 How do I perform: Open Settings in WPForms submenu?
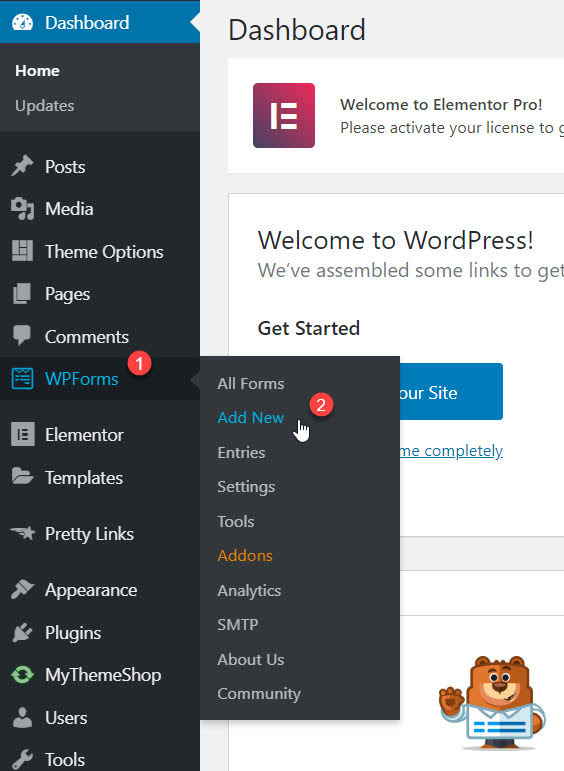point(246,487)
